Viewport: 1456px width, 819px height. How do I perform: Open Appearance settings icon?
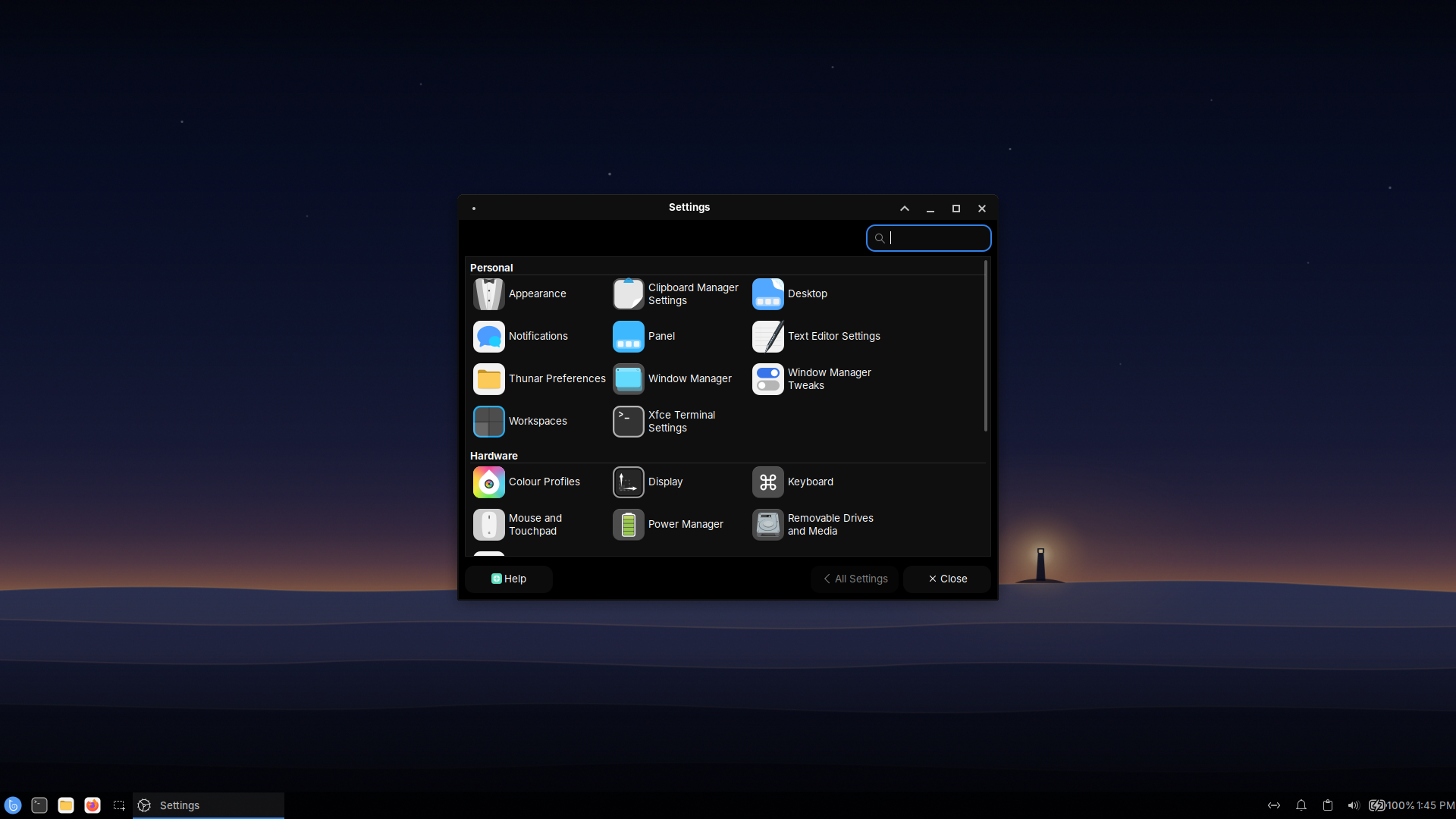point(488,294)
